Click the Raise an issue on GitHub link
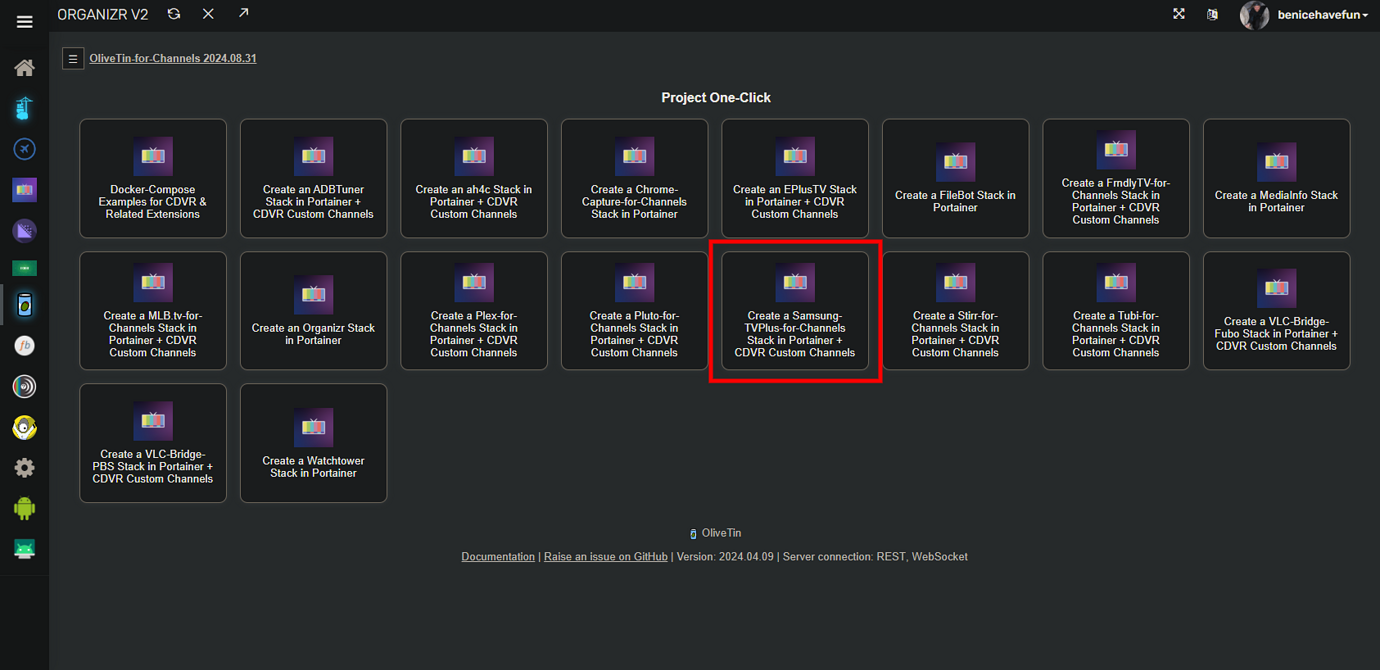The height and width of the screenshot is (670, 1380). tap(605, 556)
